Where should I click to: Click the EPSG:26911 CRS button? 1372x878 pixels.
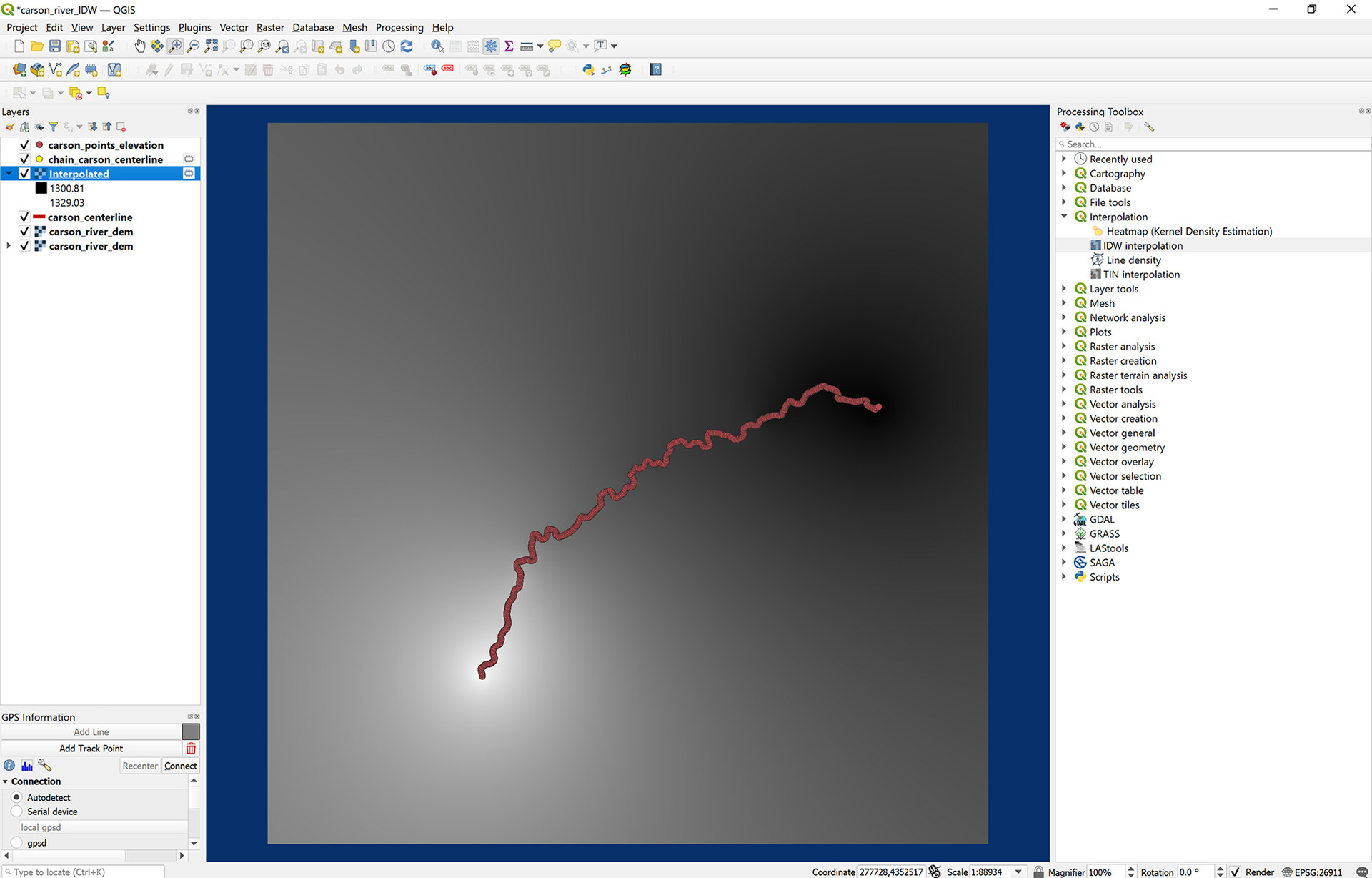1312,872
